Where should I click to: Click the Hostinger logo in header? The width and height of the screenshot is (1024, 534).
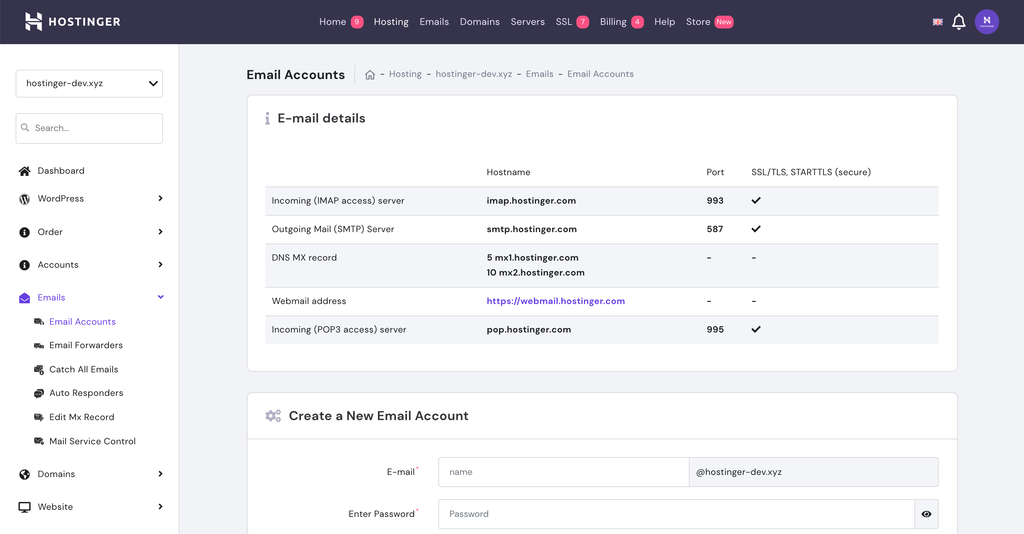72,21
